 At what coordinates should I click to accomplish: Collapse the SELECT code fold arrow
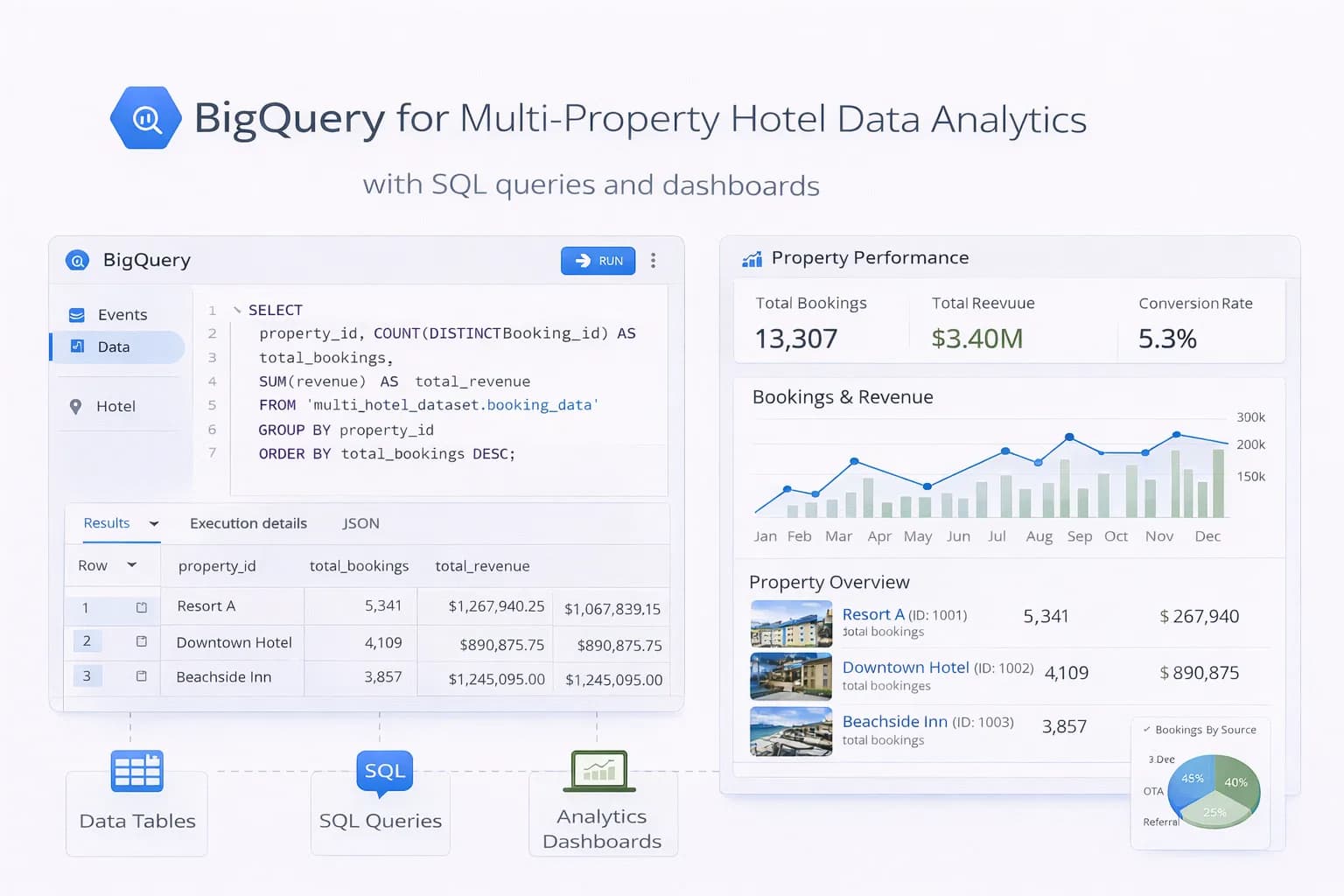click(237, 310)
